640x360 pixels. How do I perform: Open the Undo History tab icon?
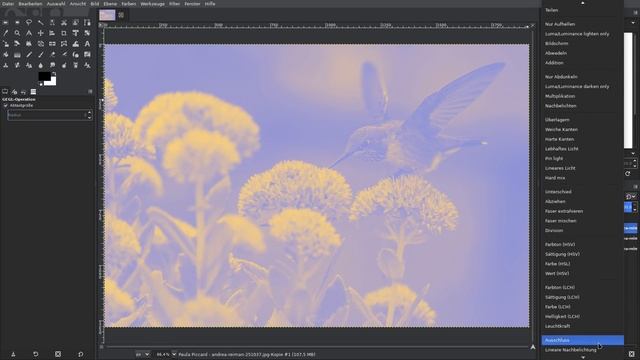pos(24,92)
